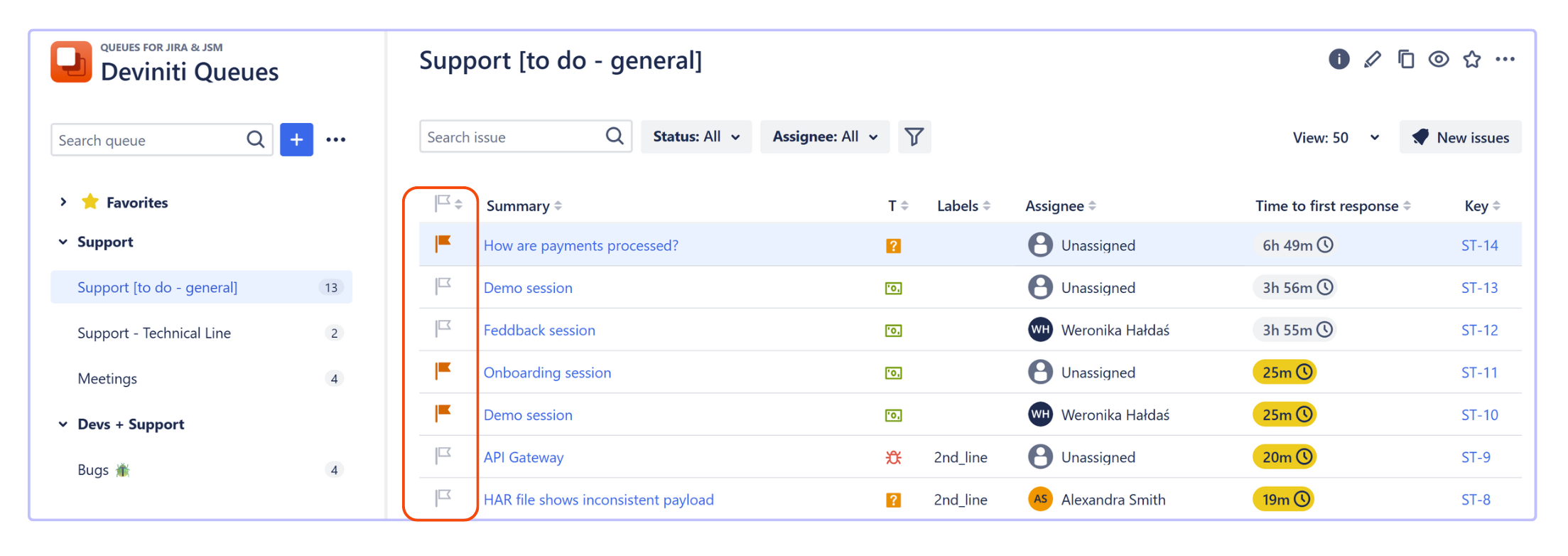
Task: Unflag the Onboarding session issue
Action: click(443, 371)
